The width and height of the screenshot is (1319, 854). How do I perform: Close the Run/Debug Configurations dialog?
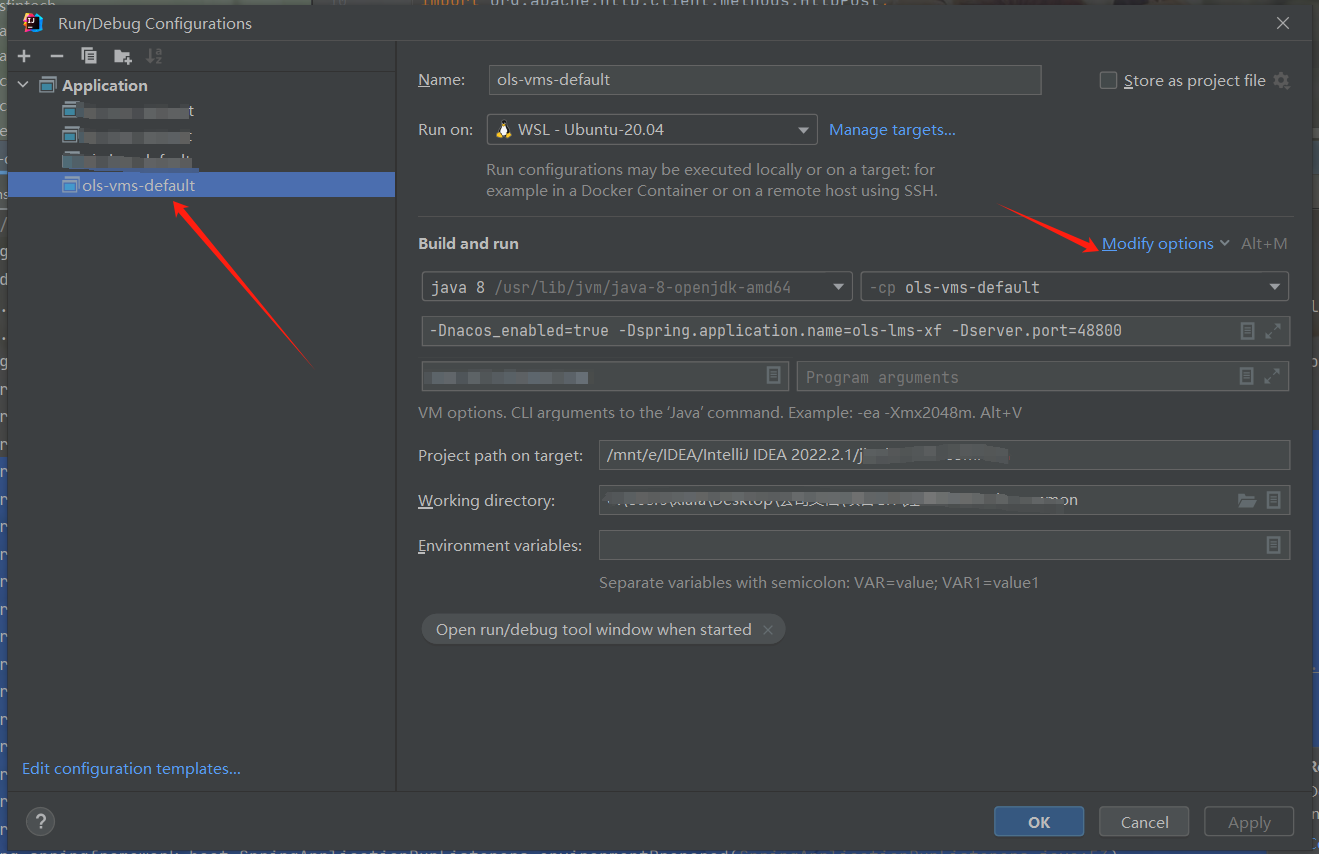(1283, 23)
